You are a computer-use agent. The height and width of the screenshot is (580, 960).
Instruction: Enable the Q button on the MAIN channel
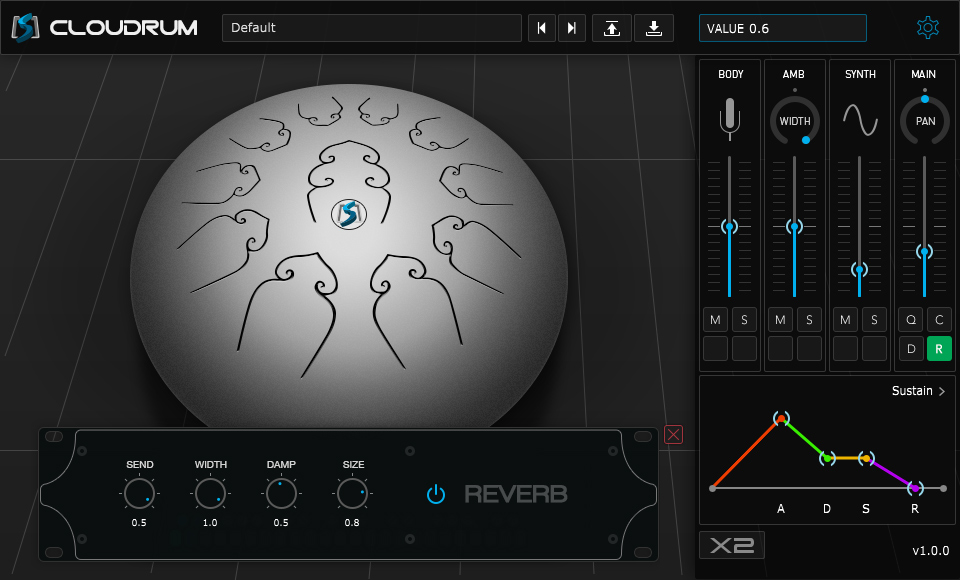(910, 319)
